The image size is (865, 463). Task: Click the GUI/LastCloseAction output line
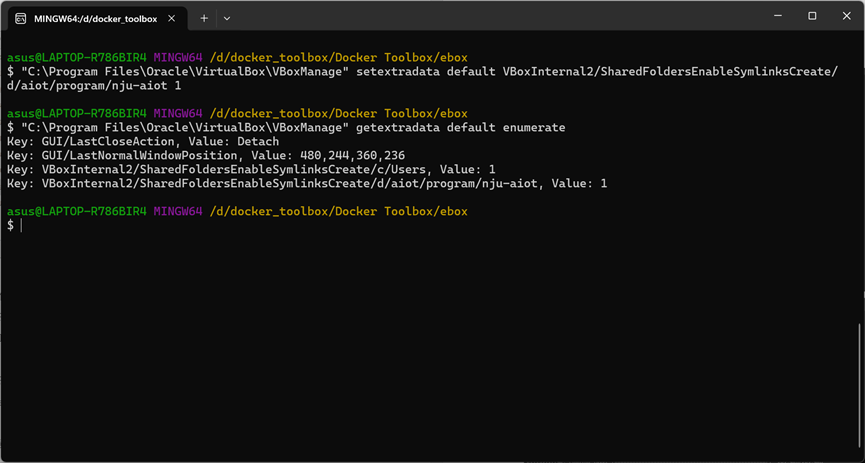[x=143, y=141]
